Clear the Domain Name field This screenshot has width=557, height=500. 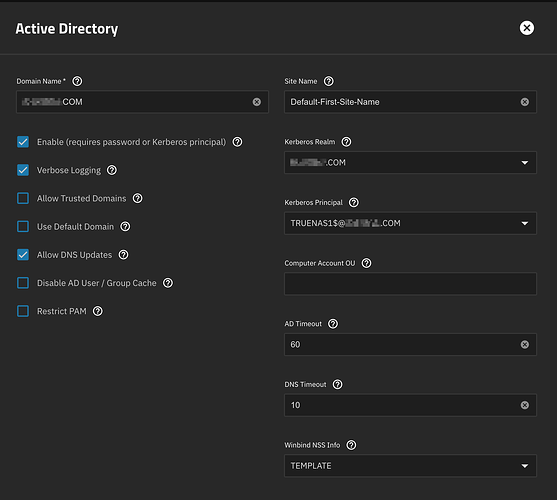(257, 102)
